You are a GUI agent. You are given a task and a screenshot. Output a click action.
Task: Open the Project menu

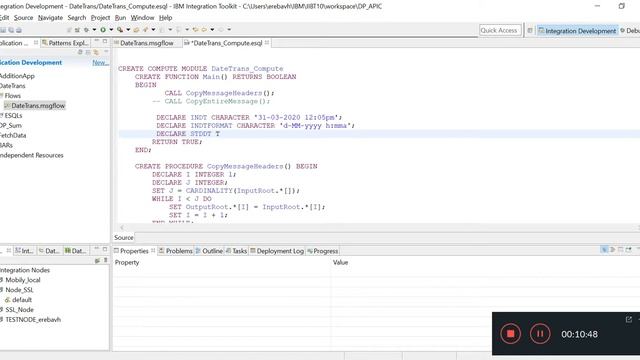100,18
